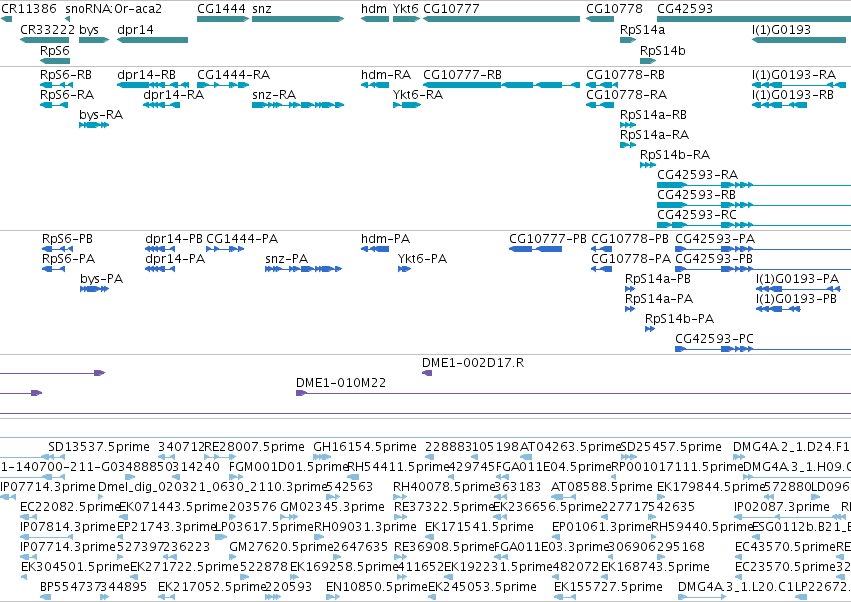Image resolution: width=851 pixels, height=602 pixels.
Task: Select the dpr14-PB protein label
Action: 173,239
